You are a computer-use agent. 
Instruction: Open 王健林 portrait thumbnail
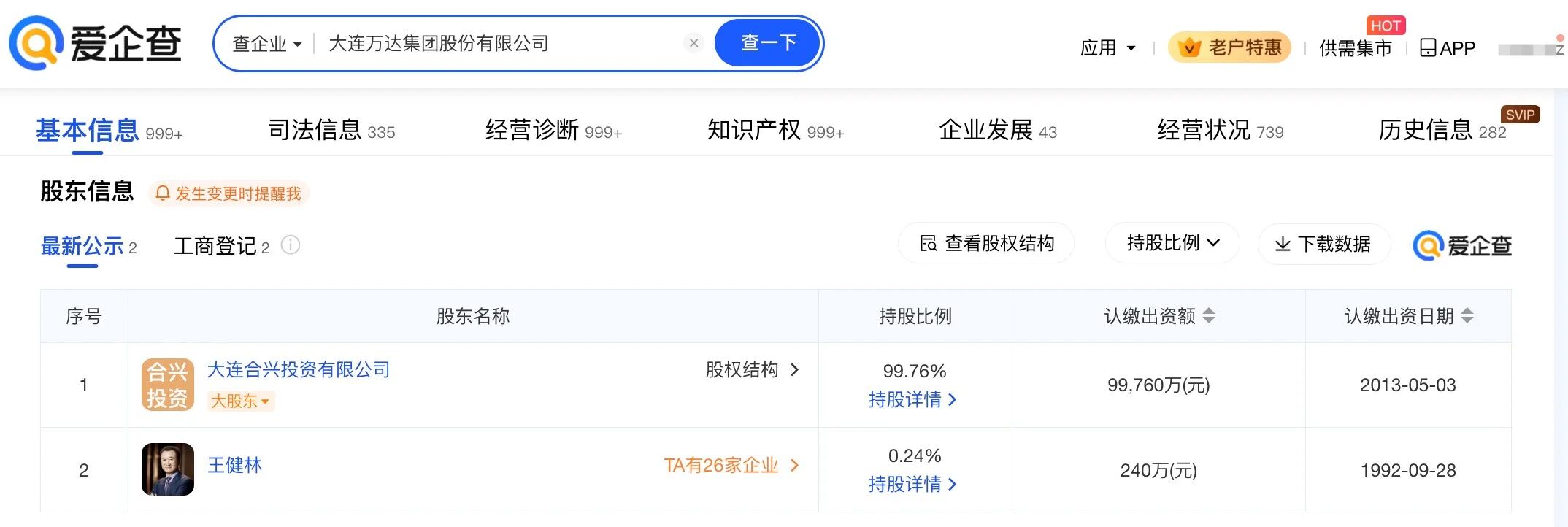pos(167,469)
